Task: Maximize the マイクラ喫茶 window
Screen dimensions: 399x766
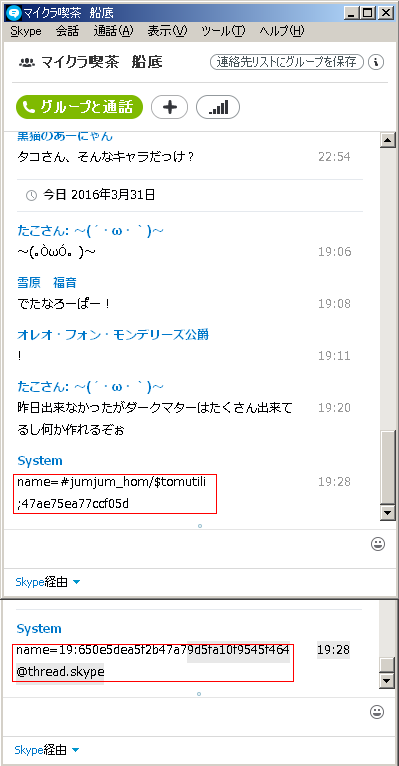Action: 368,12
